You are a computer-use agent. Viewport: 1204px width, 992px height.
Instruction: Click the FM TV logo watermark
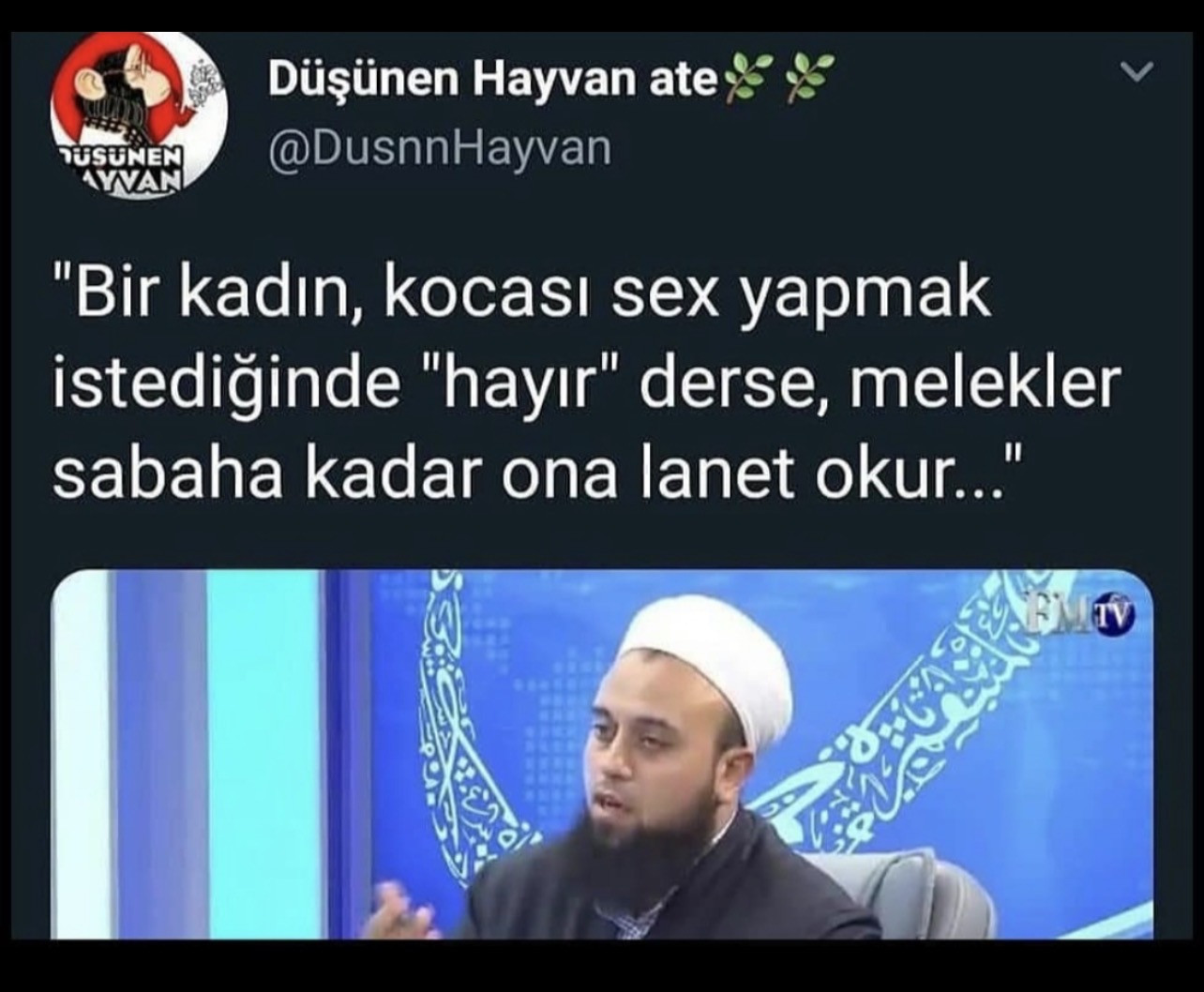coord(1079,613)
